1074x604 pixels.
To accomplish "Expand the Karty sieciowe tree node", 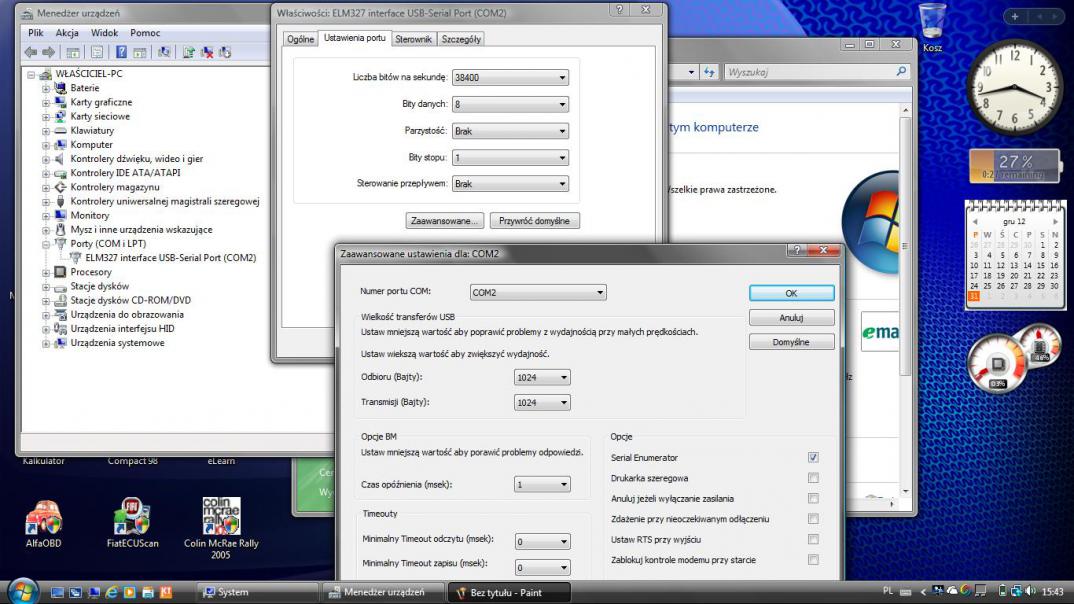I will [x=46, y=116].
